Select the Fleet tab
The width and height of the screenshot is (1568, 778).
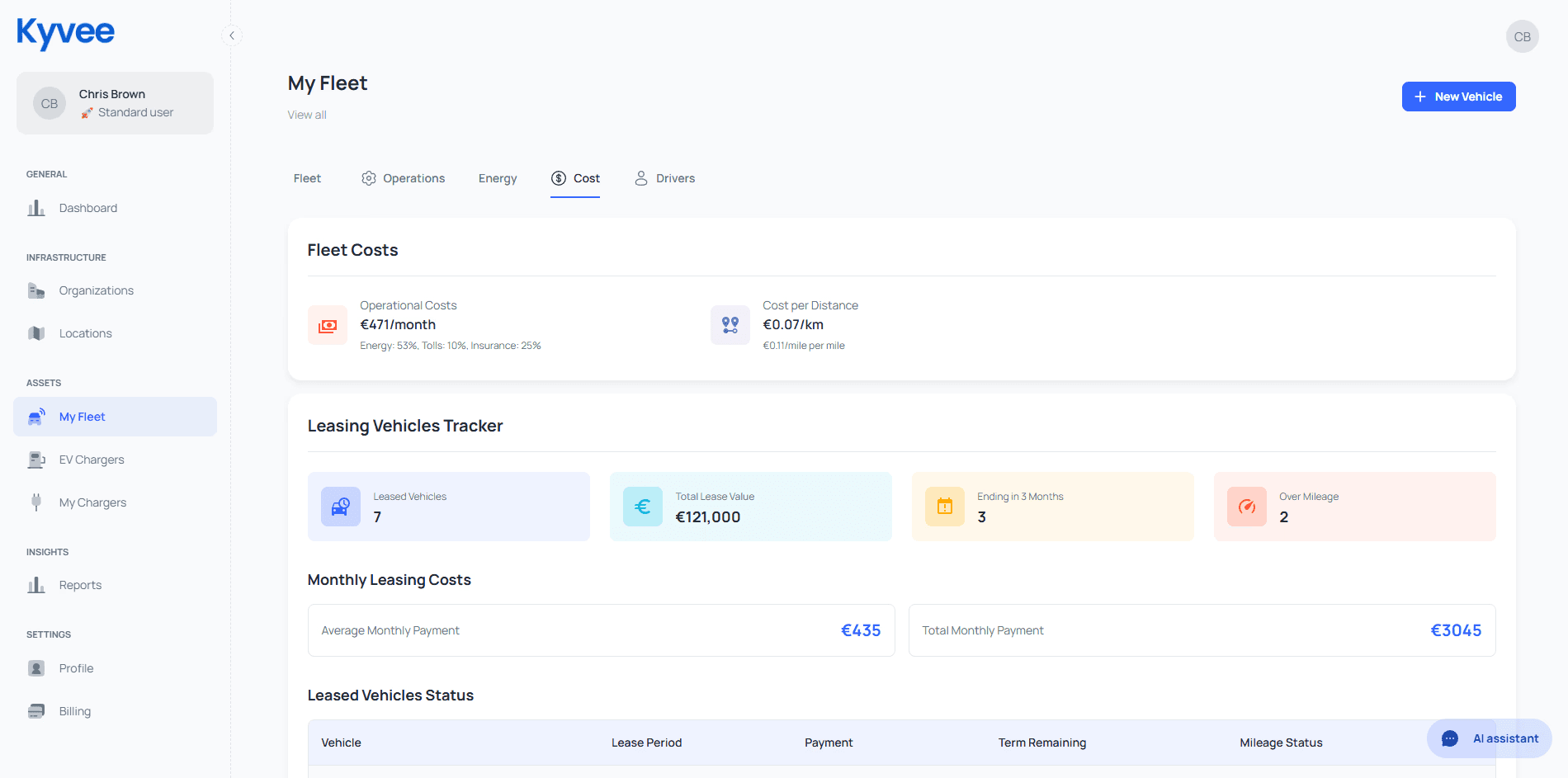click(307, 178)
